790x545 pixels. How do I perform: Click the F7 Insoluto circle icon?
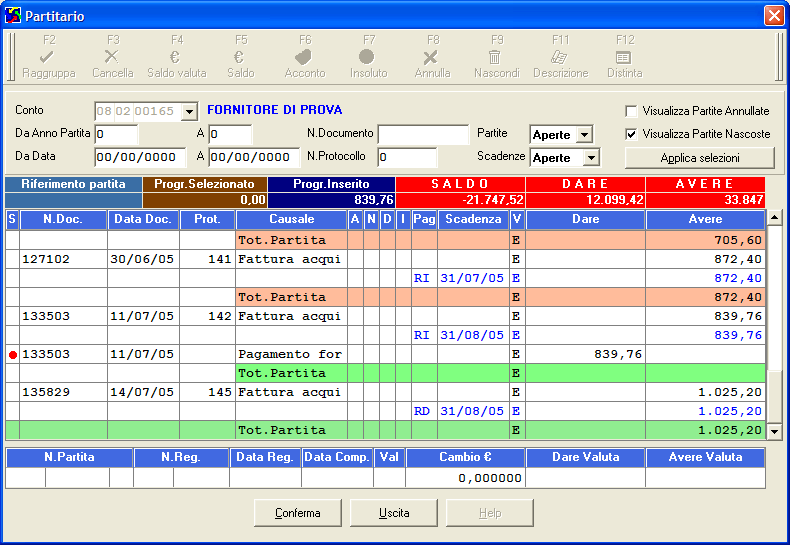367,57
